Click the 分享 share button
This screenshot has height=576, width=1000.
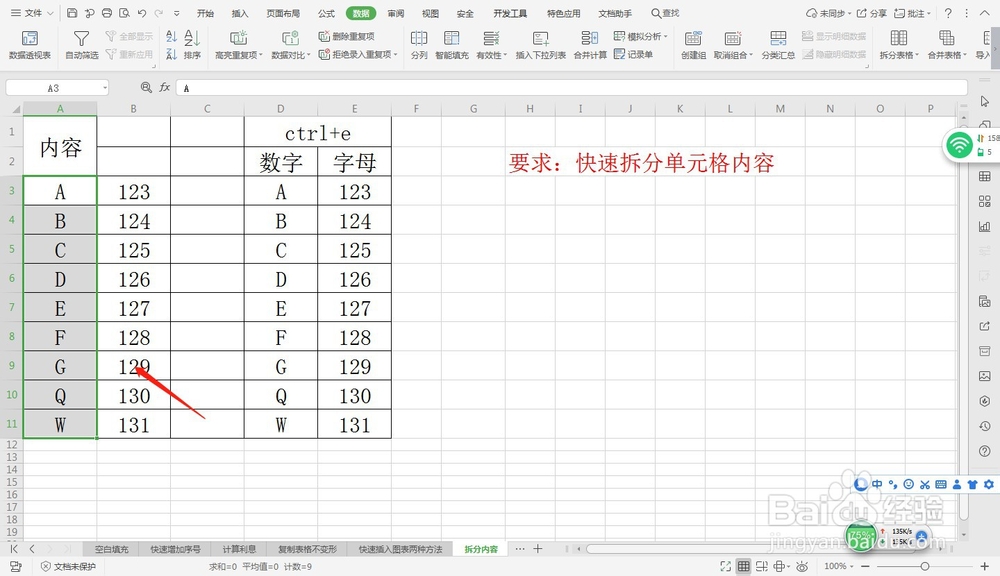click(x=871, y=13)
